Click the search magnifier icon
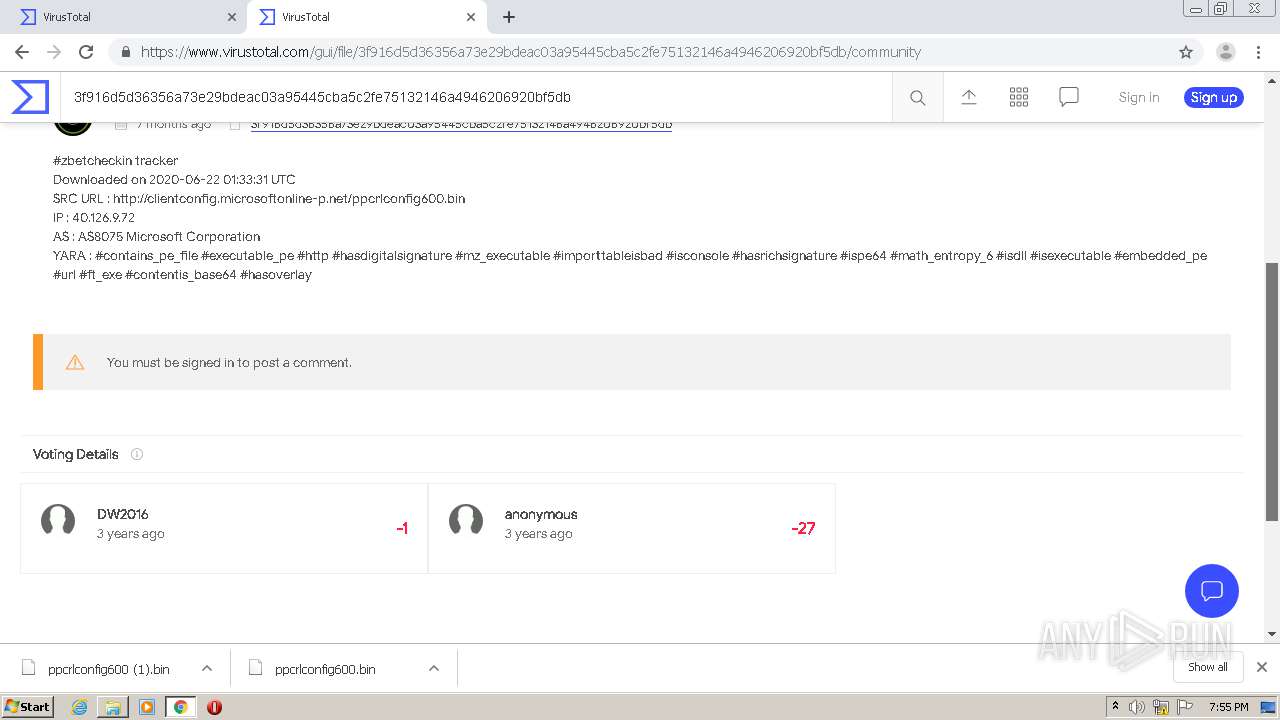 tap(917, 97)
